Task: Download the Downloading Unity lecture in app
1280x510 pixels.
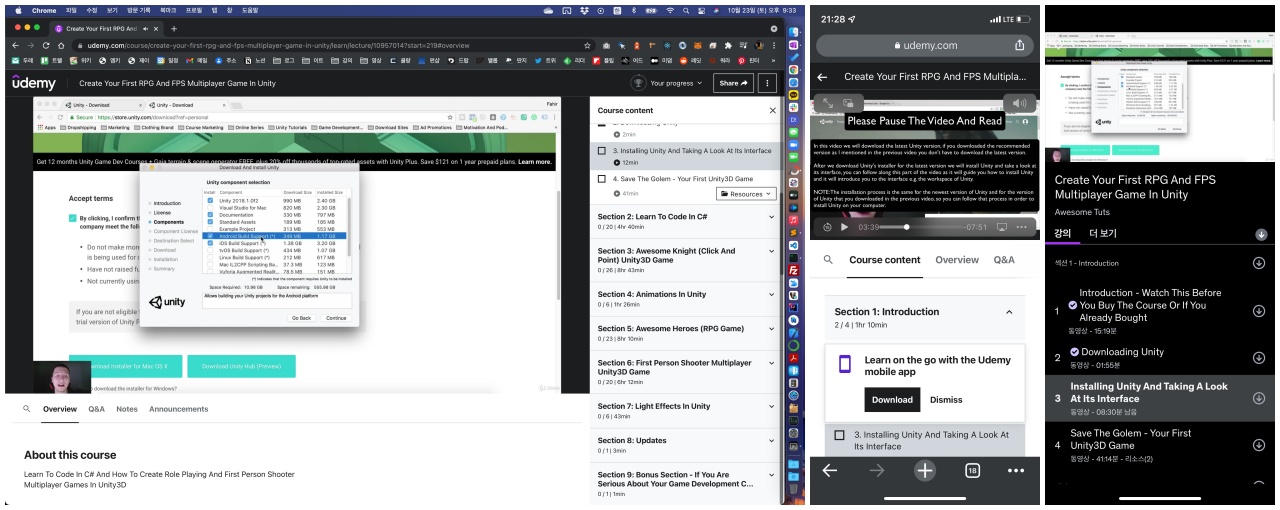Action: (x=1258, y=357)
